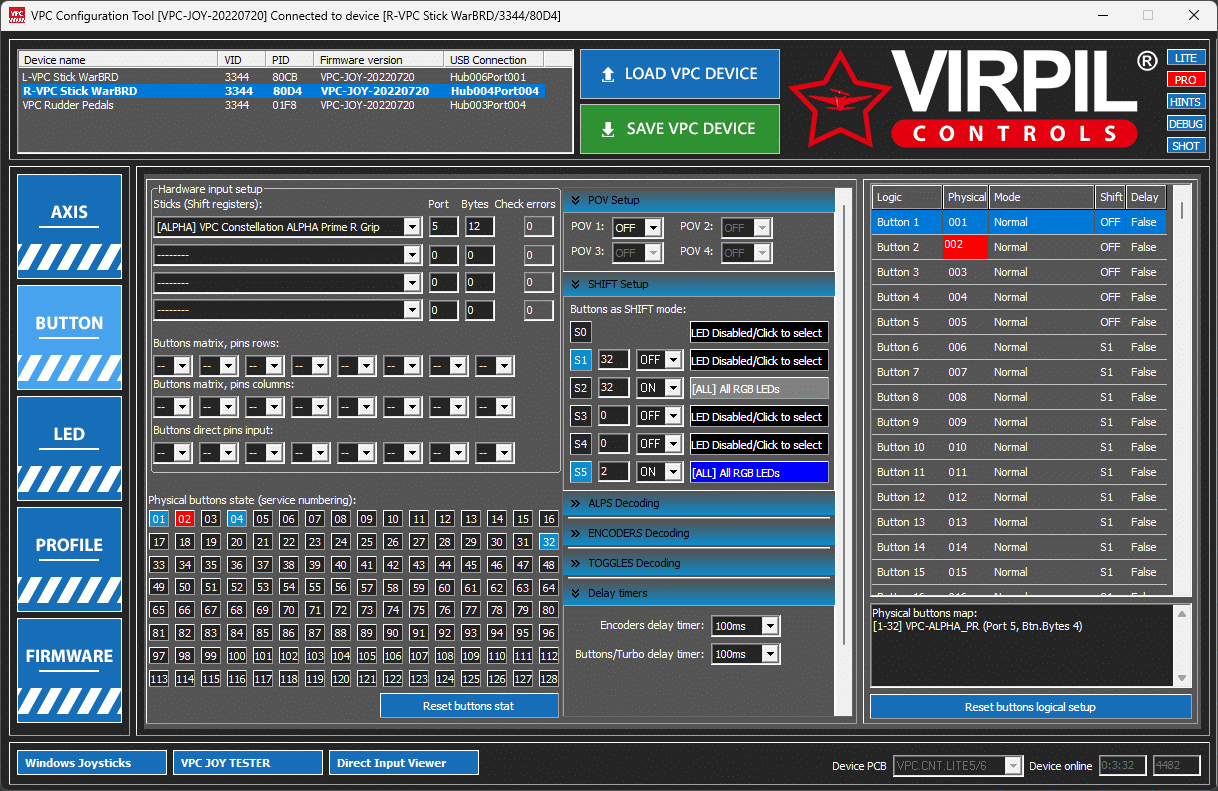Viewport: 1218px width, 791px height.
Task: Switch to PRO mode
Action: pyautogui.click(x=1185, y=80)
